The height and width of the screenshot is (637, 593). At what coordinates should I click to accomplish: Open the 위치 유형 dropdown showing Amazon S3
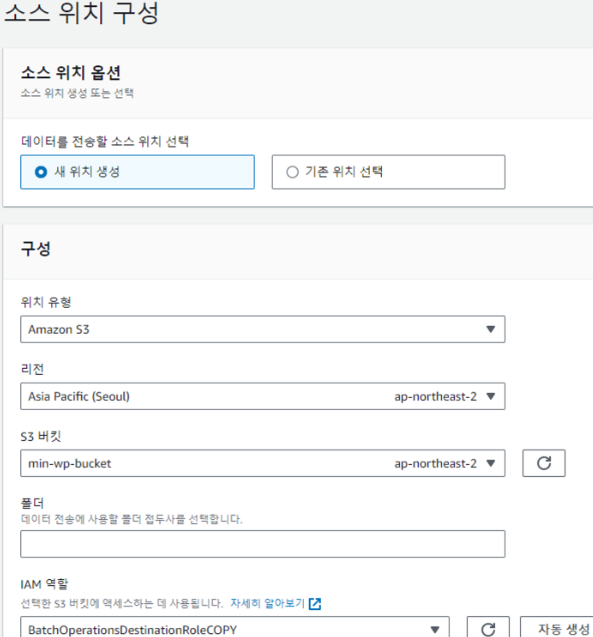263,329
